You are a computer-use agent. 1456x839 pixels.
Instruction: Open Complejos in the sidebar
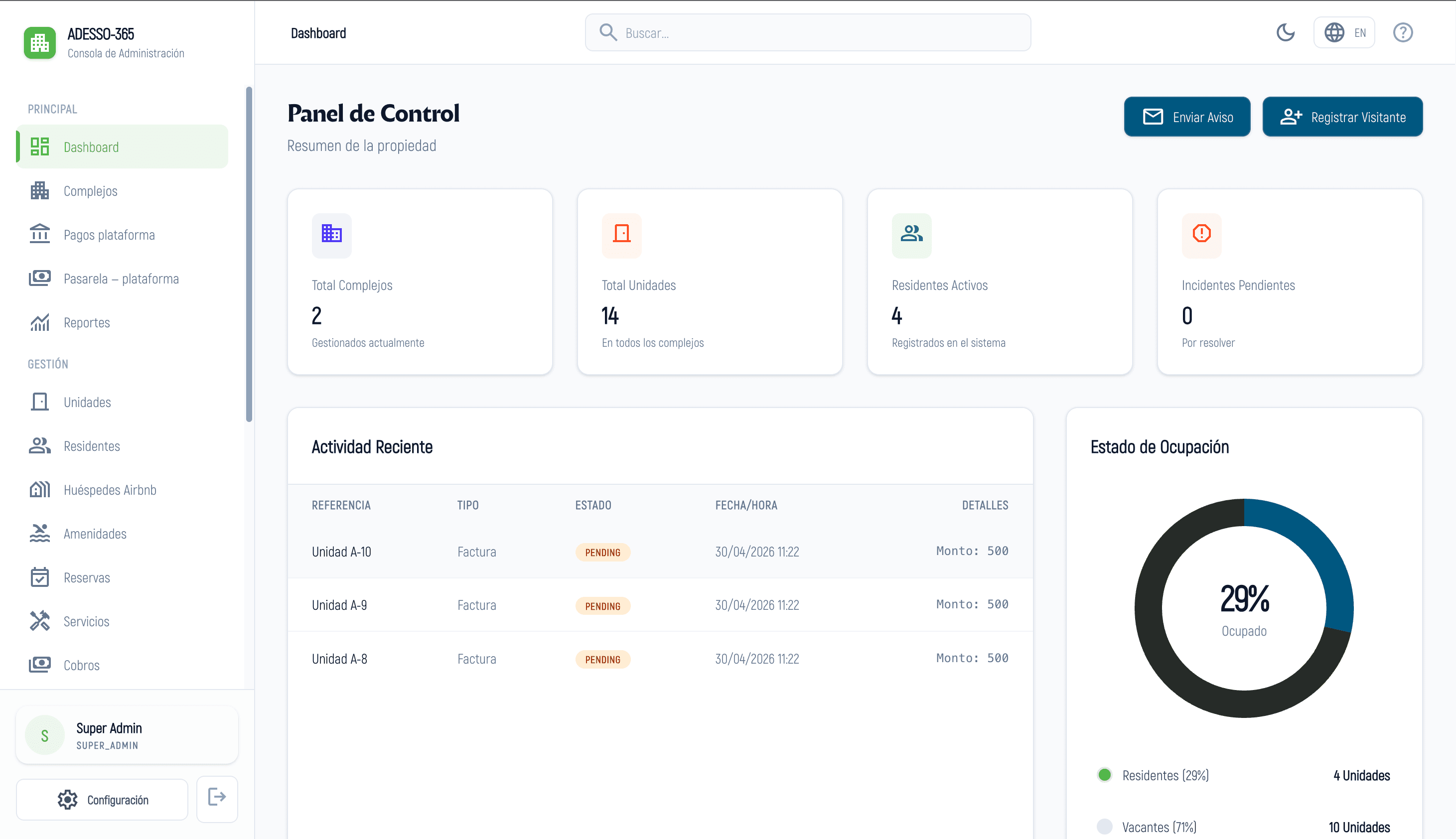122,191
